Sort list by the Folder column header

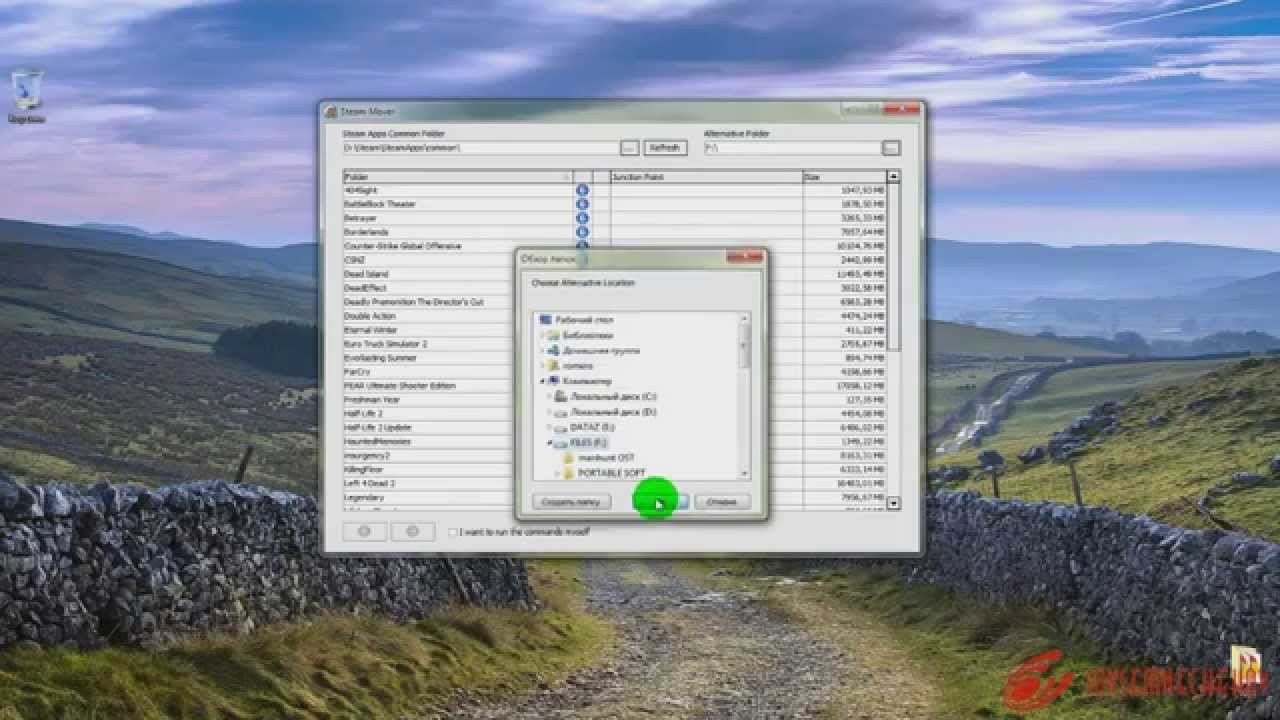point(457,177)
